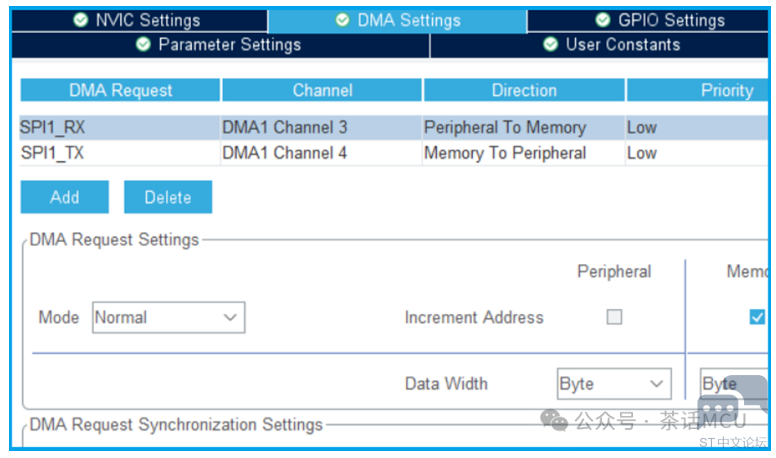Click the Direction column header
The image size is (776, 458).
523,90
